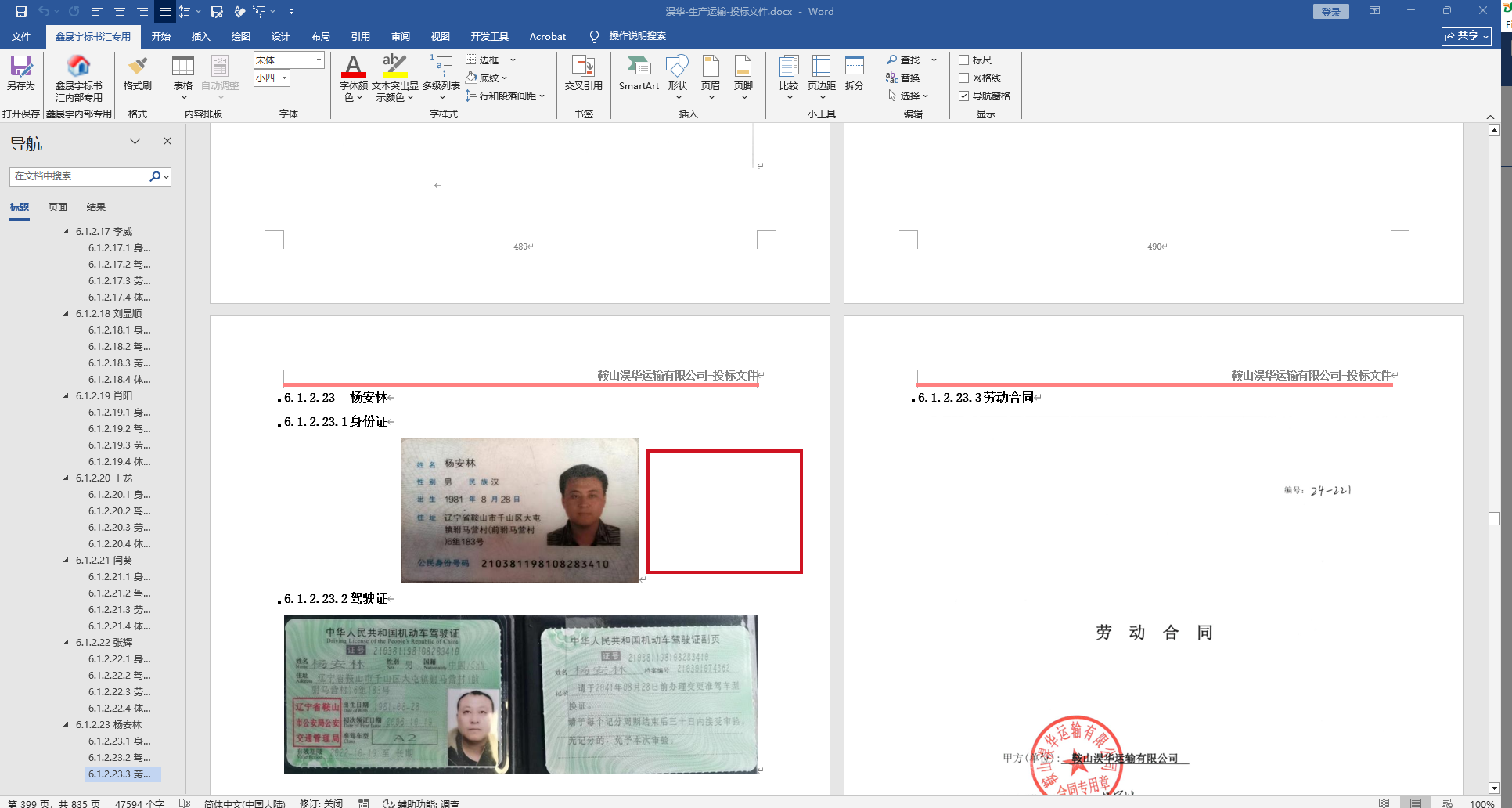Collapse the 6.1.2.20 王龙 heading

tap(66, 478)
